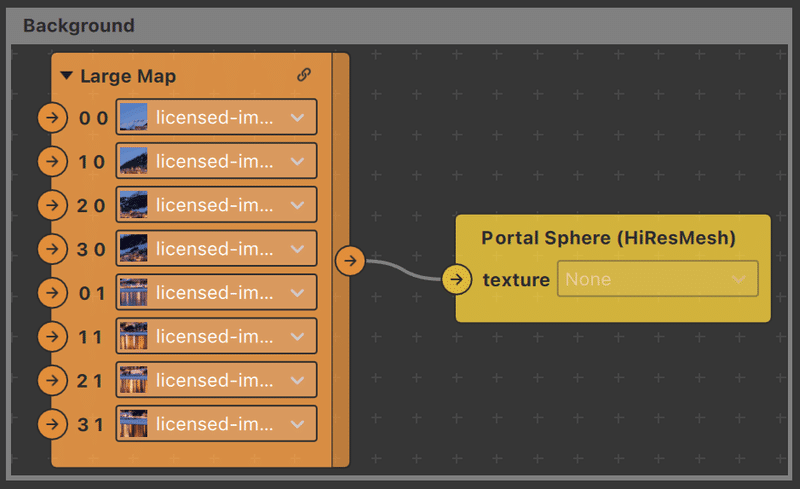Click the texture input port on Portal Sphere
The width and height of the screenshot is (800, 489).
(457, 279)
